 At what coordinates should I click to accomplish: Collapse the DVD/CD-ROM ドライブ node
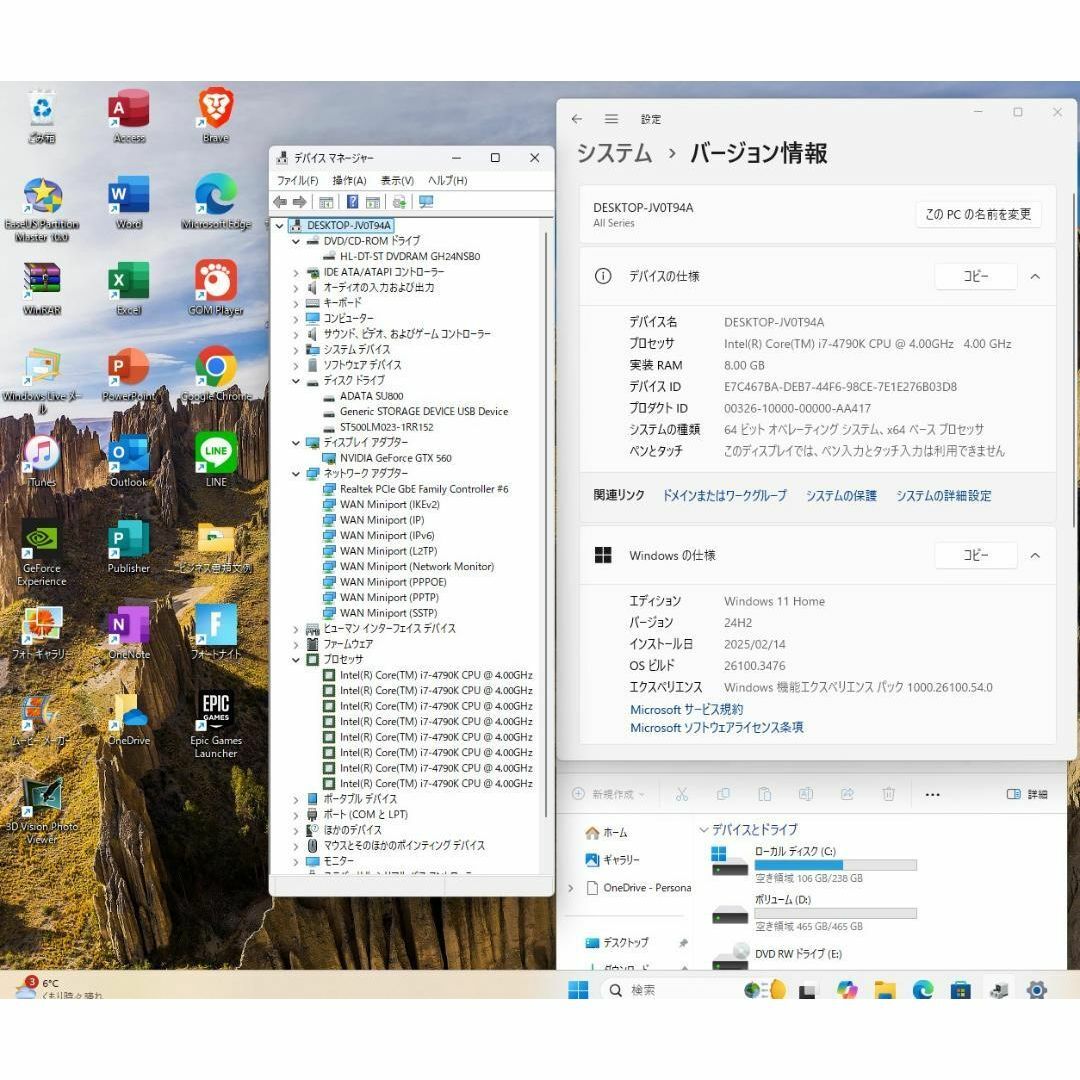(x=295, y=241)
